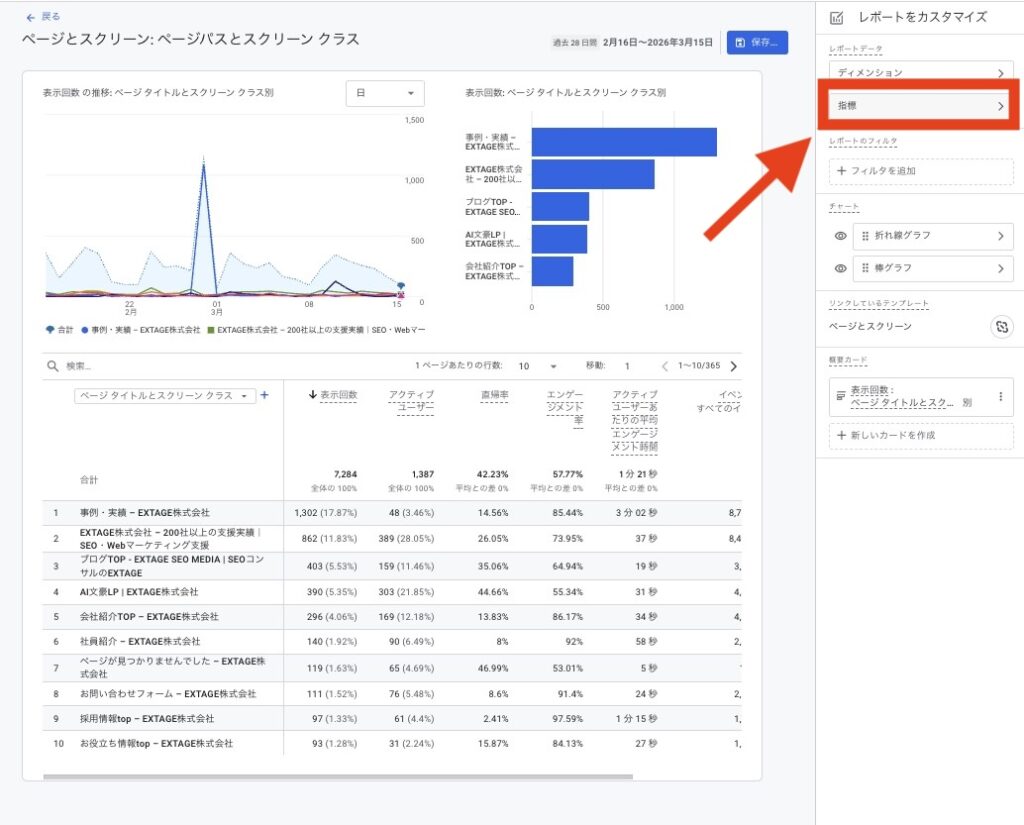The width and height of the screenshot is (1024, 825).
Task: Click the plus icon next to the dimension selector
Action: (x=265, y=396)
